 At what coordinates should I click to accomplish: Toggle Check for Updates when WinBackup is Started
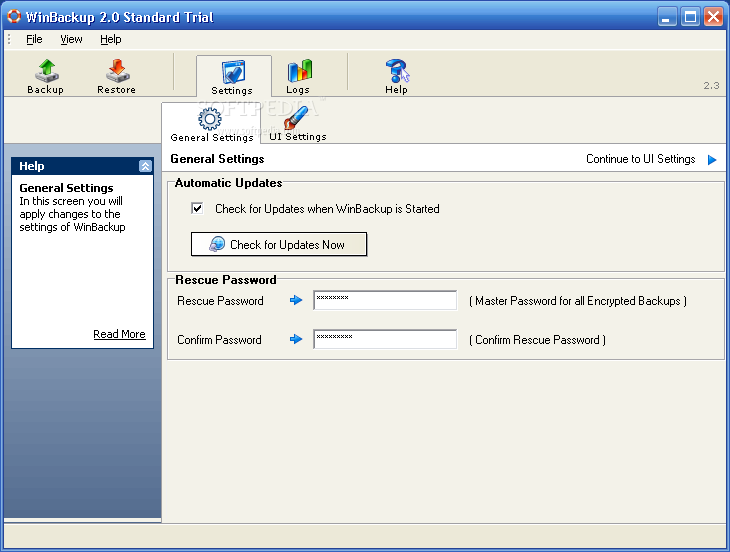click(x=197, y=208)
